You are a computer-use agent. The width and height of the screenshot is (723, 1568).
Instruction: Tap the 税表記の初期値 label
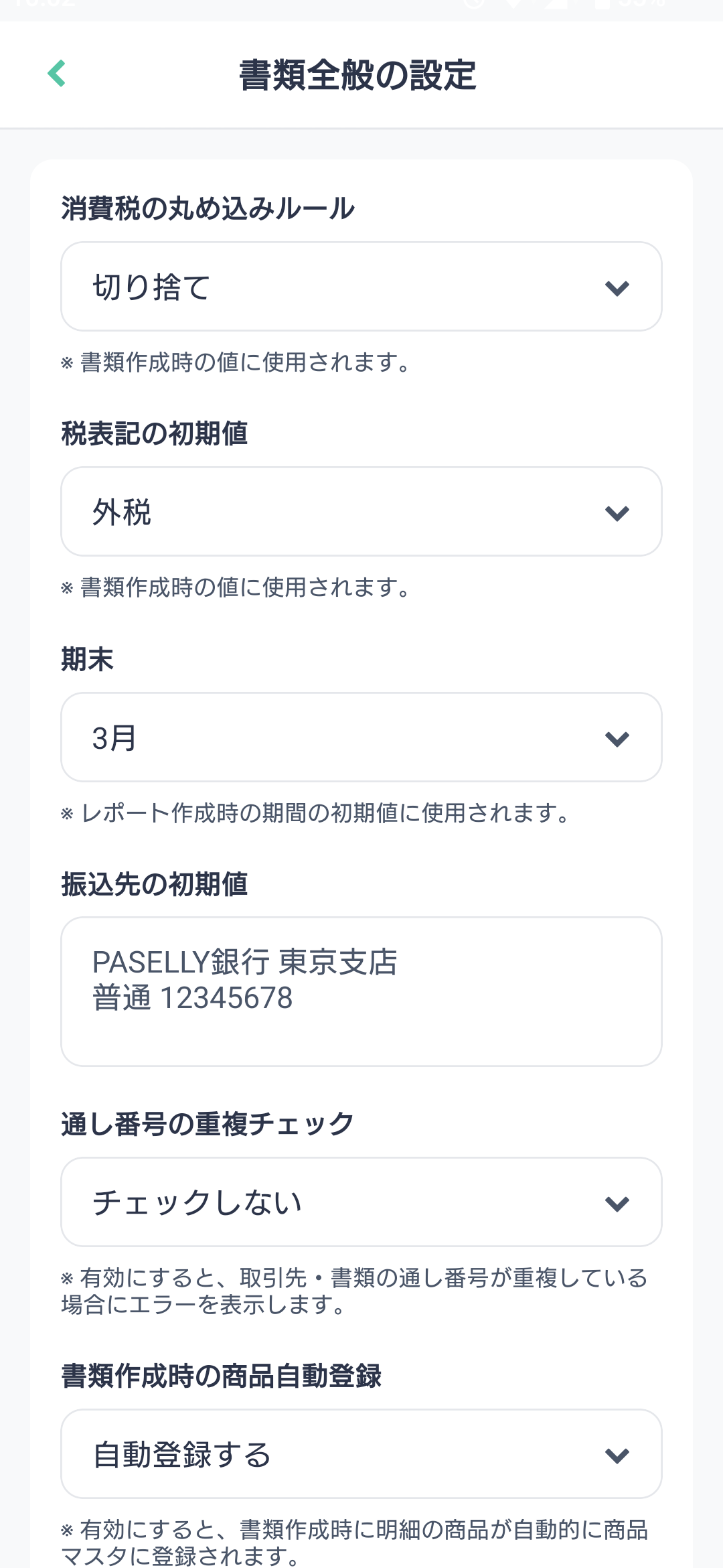coord(155,433)
